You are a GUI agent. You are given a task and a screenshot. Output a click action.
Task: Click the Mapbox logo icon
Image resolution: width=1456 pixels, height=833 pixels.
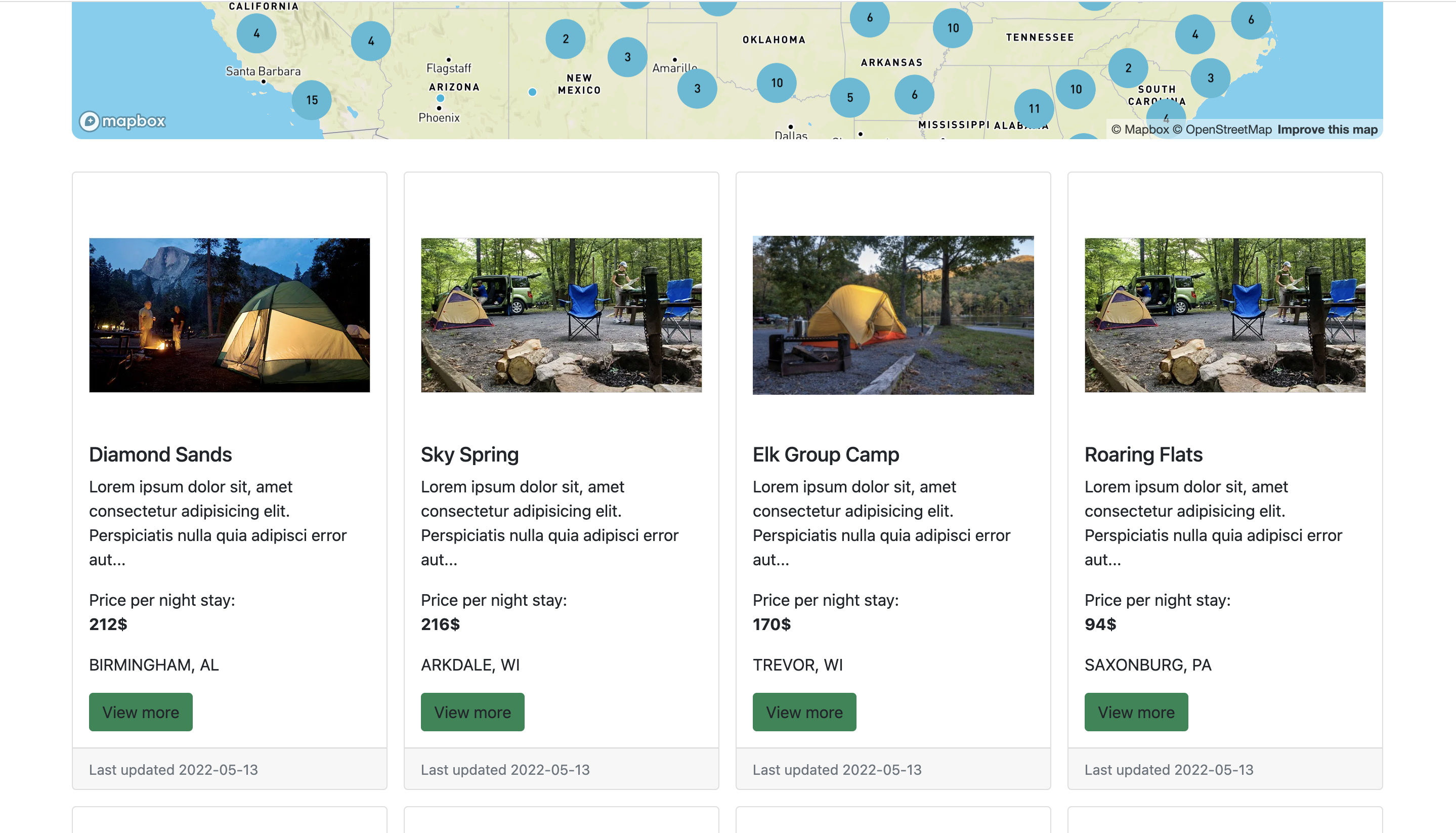point(91,121)
